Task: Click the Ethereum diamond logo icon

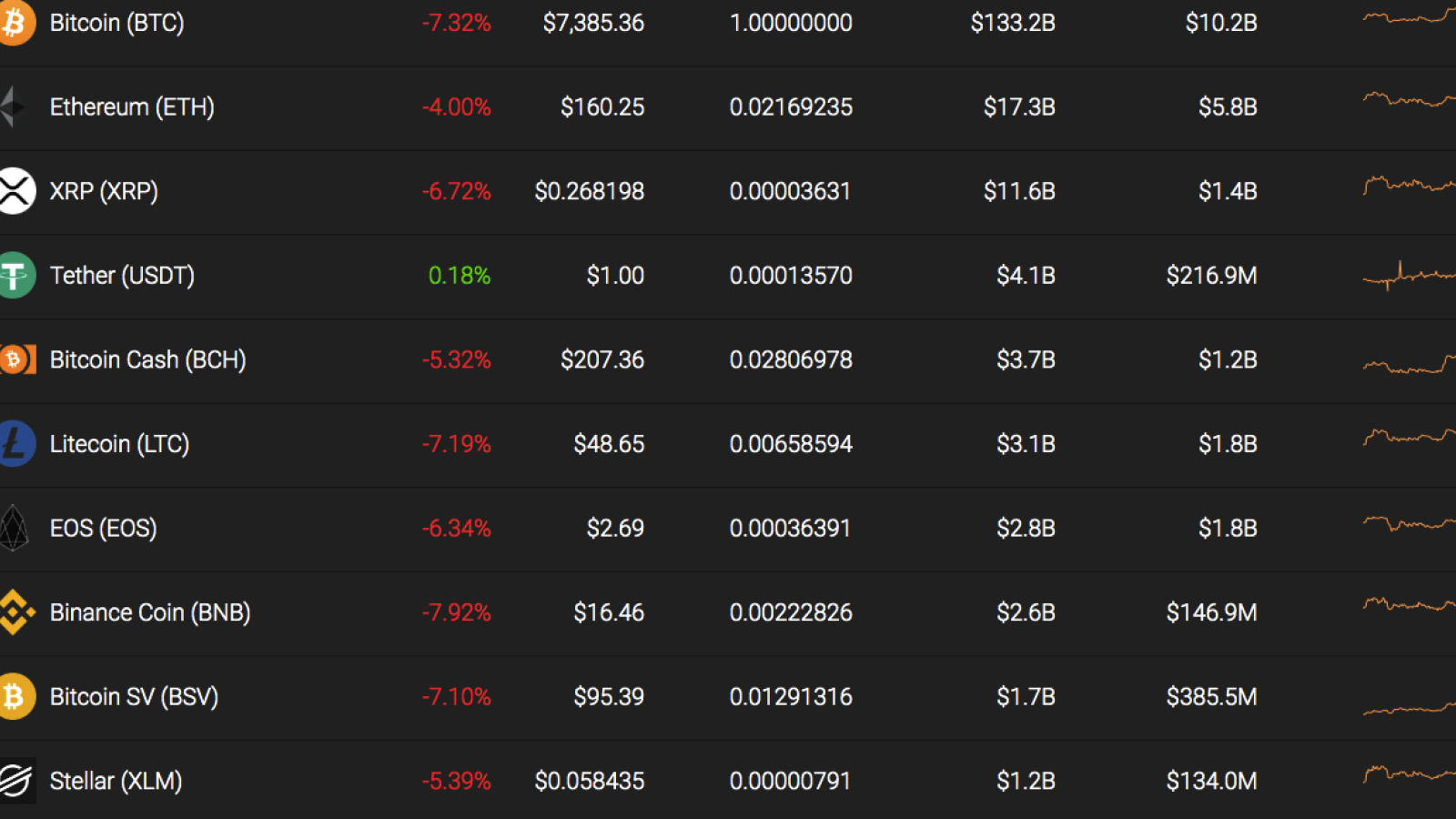Action: pos(14,106)
